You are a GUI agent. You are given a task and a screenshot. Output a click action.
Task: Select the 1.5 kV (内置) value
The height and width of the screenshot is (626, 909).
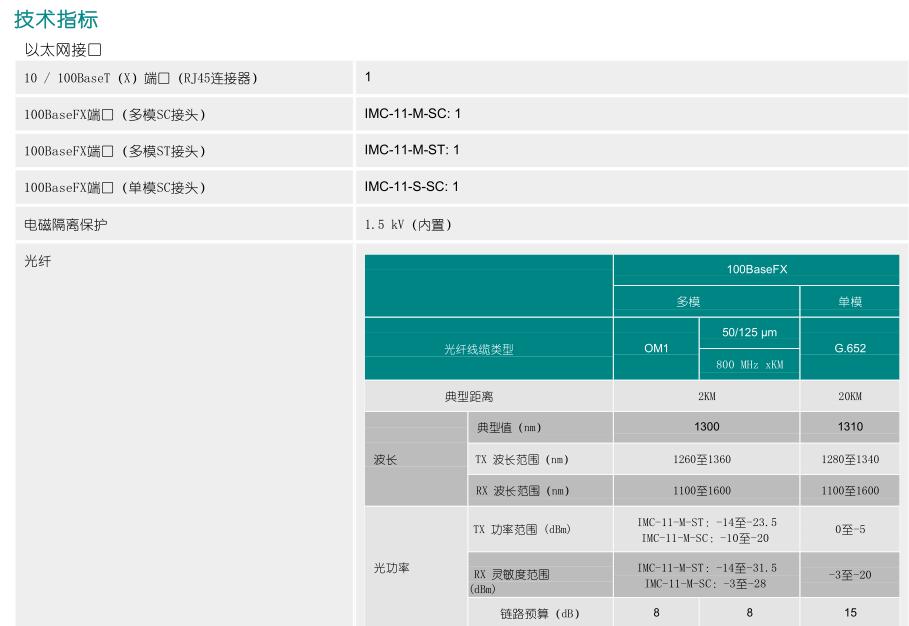(x=408, y=225)
